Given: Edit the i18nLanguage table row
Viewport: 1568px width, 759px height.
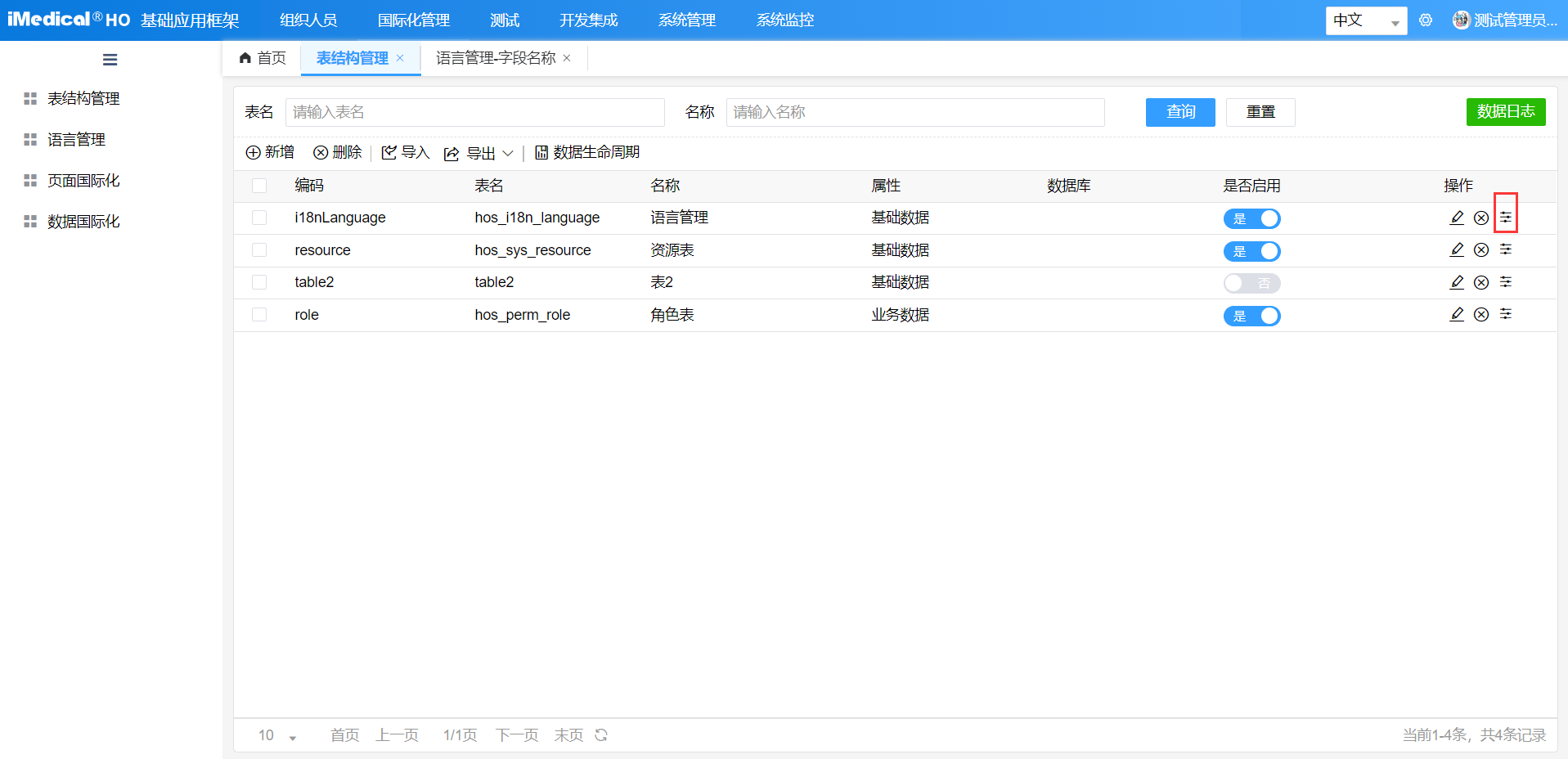Looking at the screenshot, I should point(1456,218).
